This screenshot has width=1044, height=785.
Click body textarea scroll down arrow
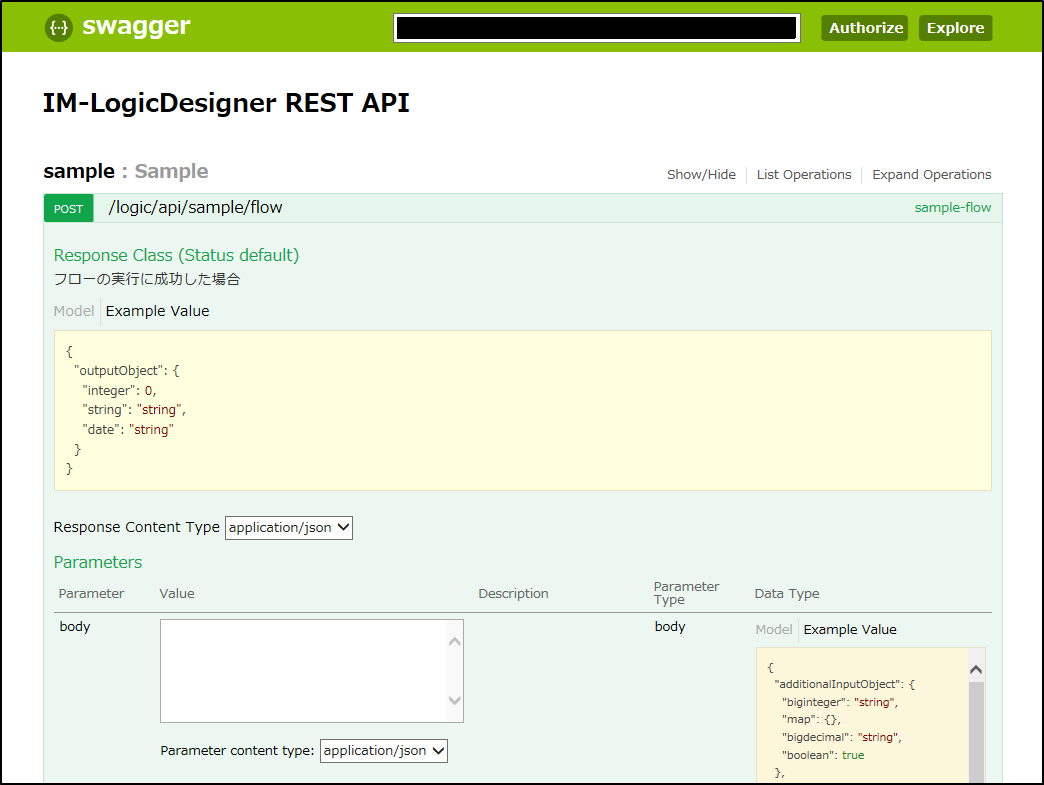pos(455,700)
